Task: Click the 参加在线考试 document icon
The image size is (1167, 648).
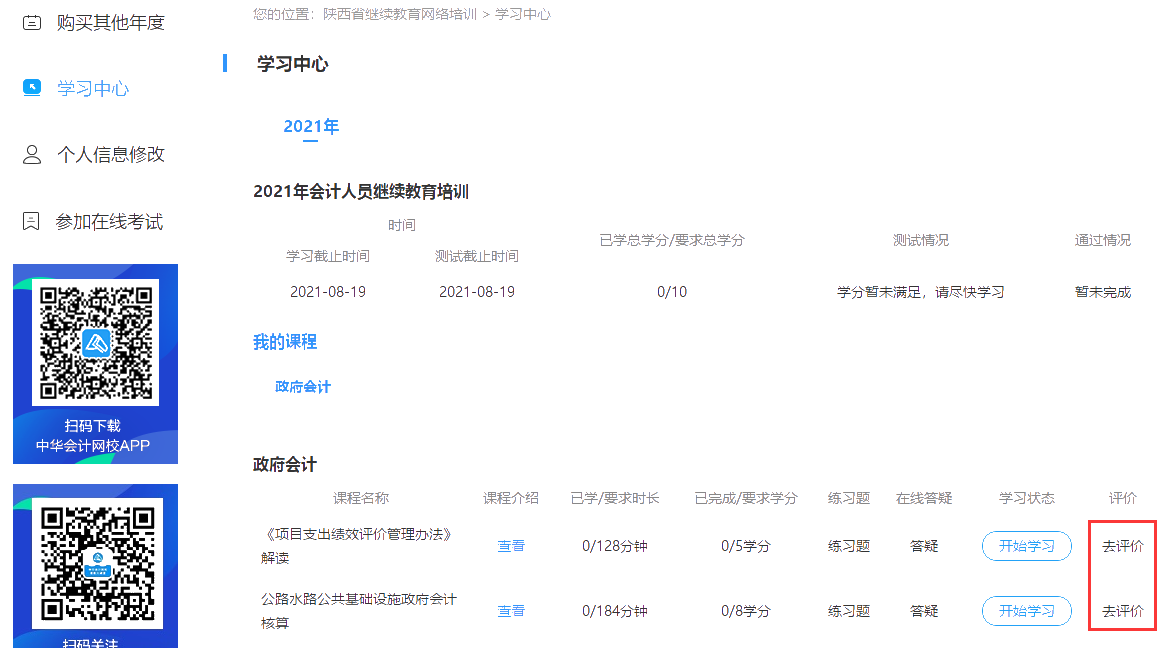Action: (x=32, y=221)
